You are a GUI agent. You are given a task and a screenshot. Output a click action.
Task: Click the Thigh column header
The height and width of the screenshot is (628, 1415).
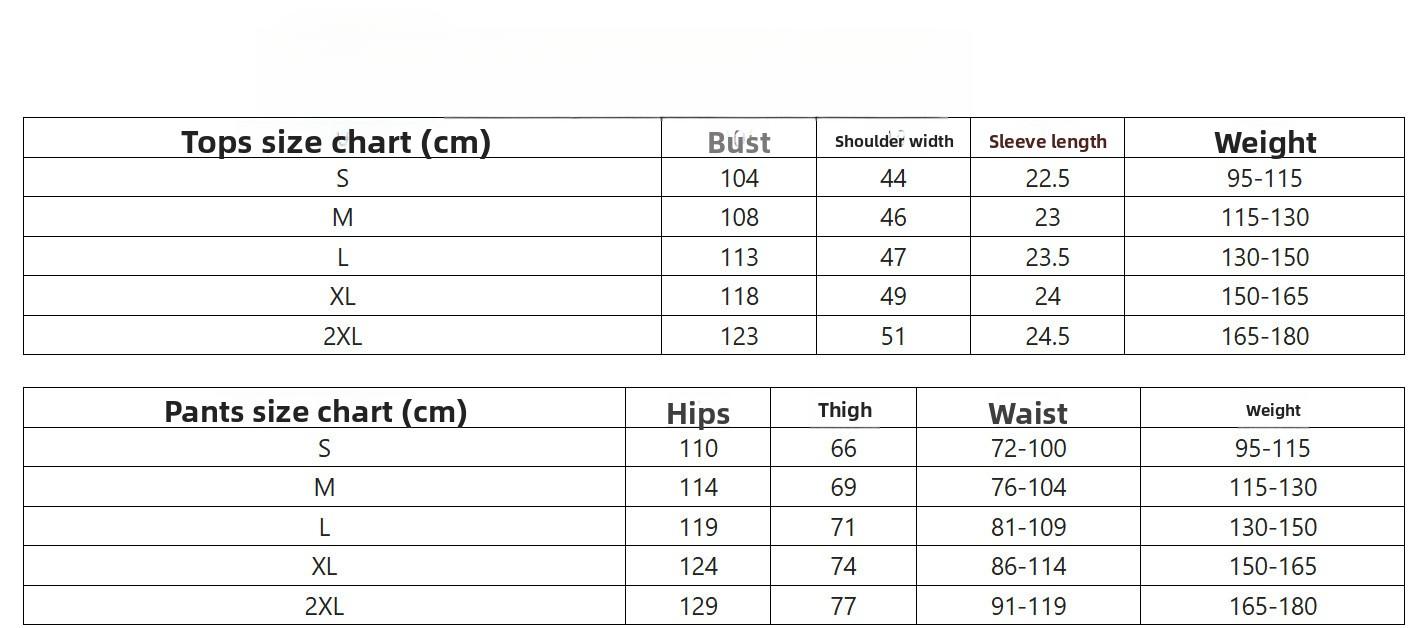tap(844, 409)
